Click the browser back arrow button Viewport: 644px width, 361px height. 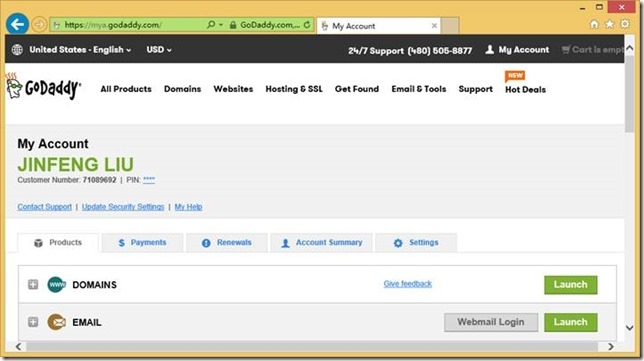17,24
